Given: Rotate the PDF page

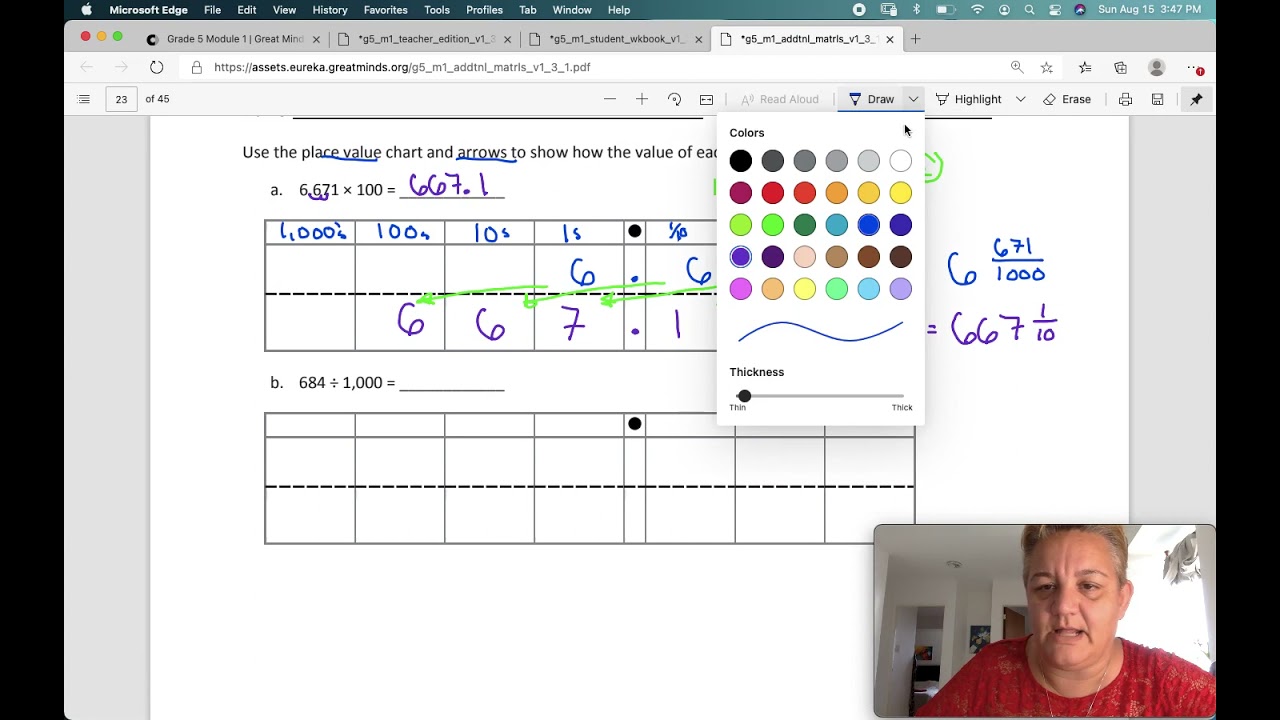Looking at the screenshot, I should 674,99.
